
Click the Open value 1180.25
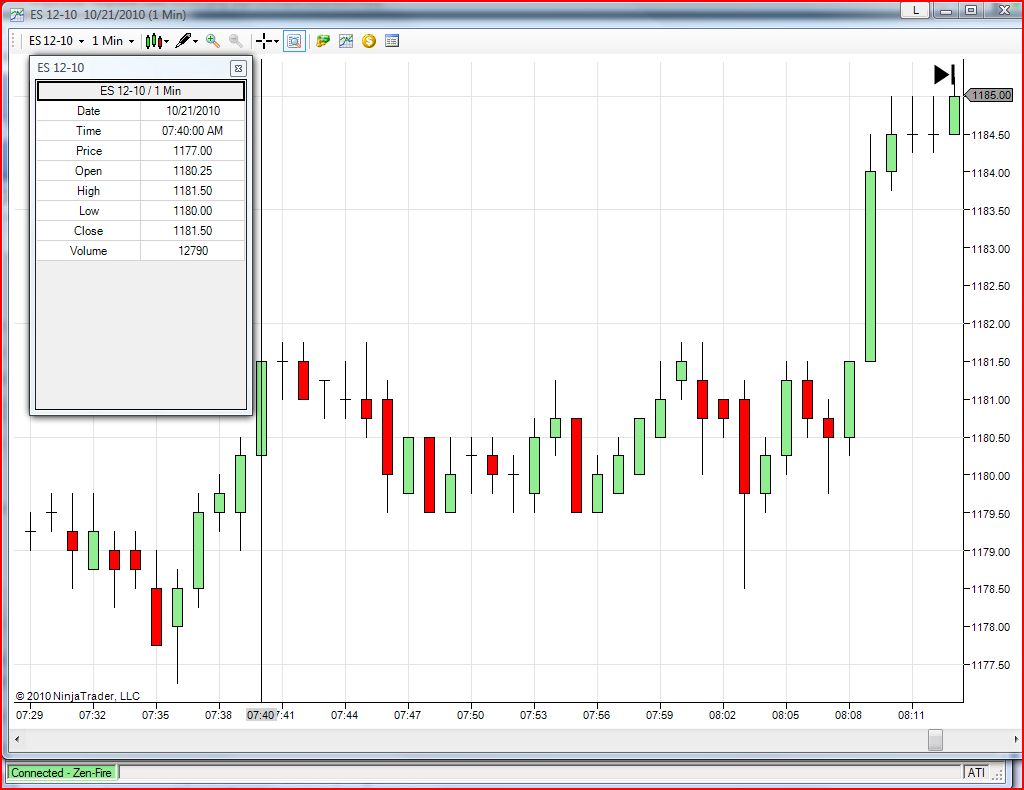click(x=193, y=171)
